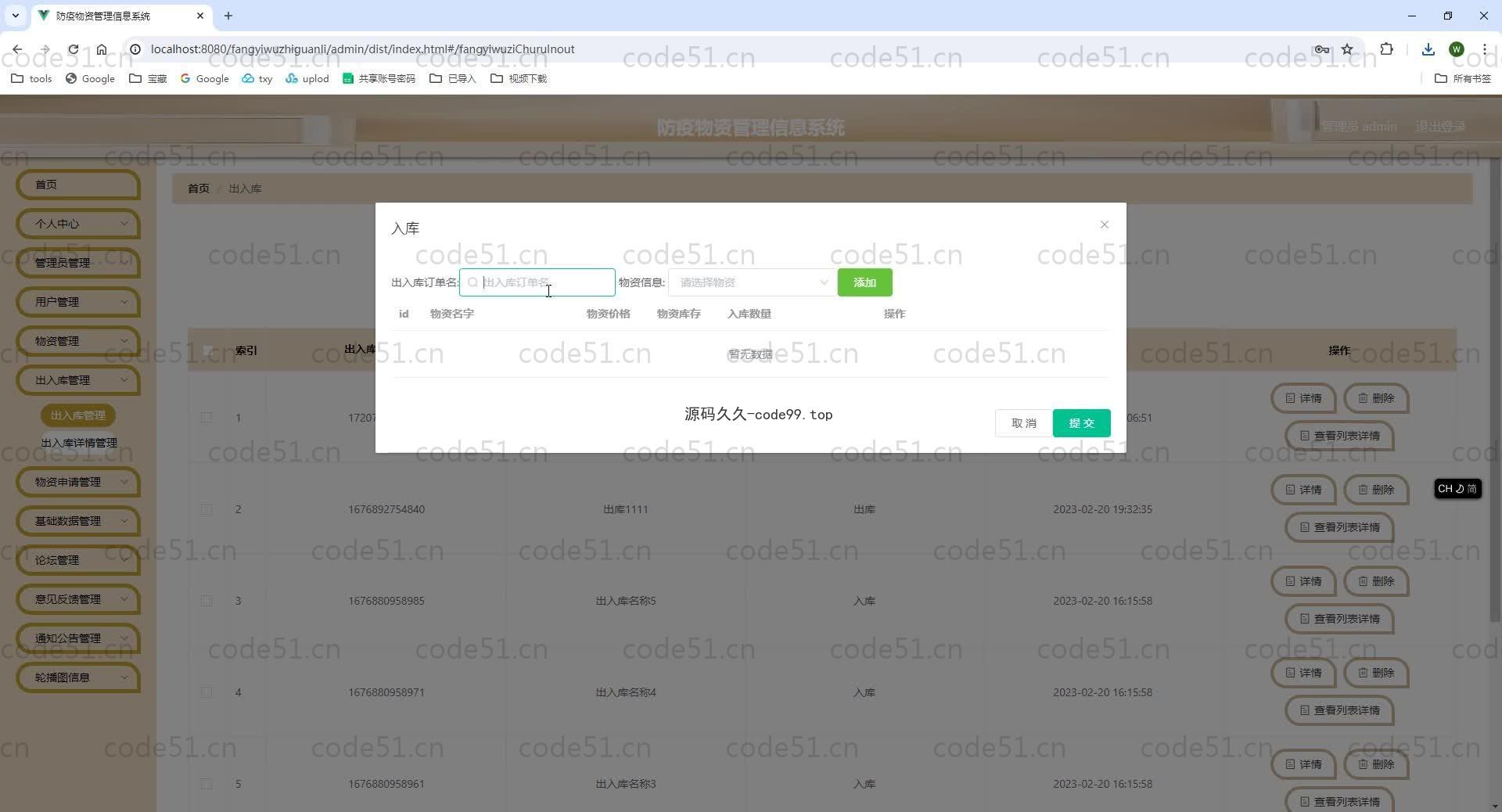Expand the 论坛管理 sidebar menu

(x=77, y=560)
